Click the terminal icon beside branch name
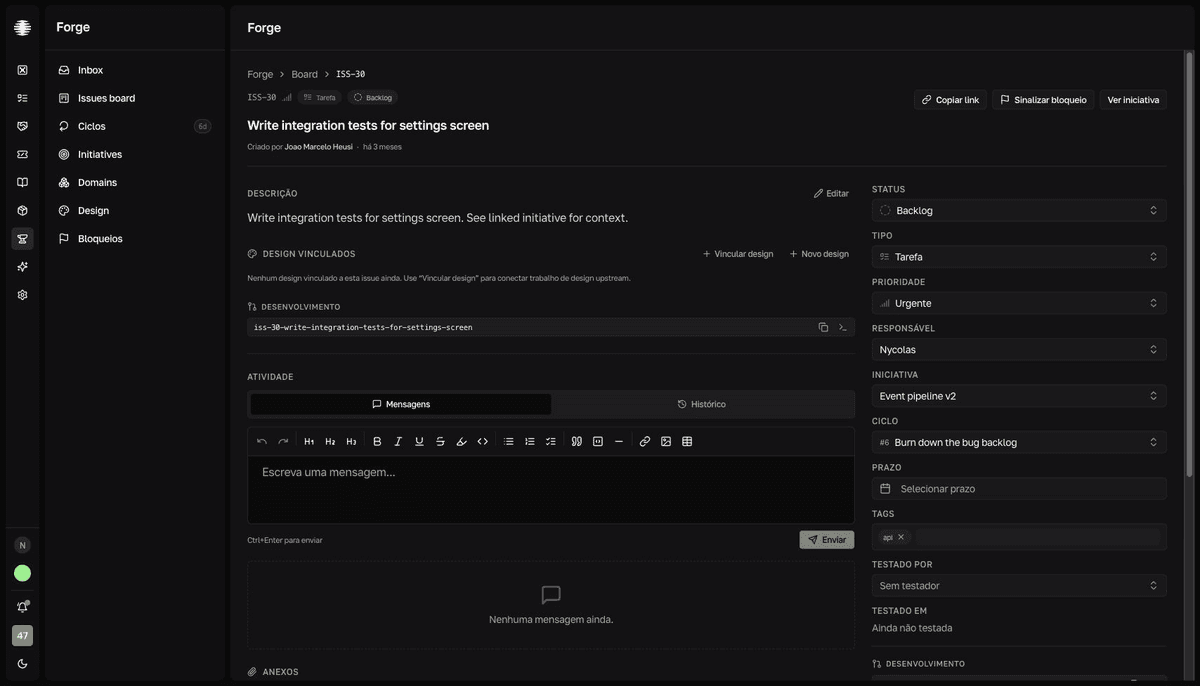The width and height of the screenshot is (1200, 686). point(843,327)
